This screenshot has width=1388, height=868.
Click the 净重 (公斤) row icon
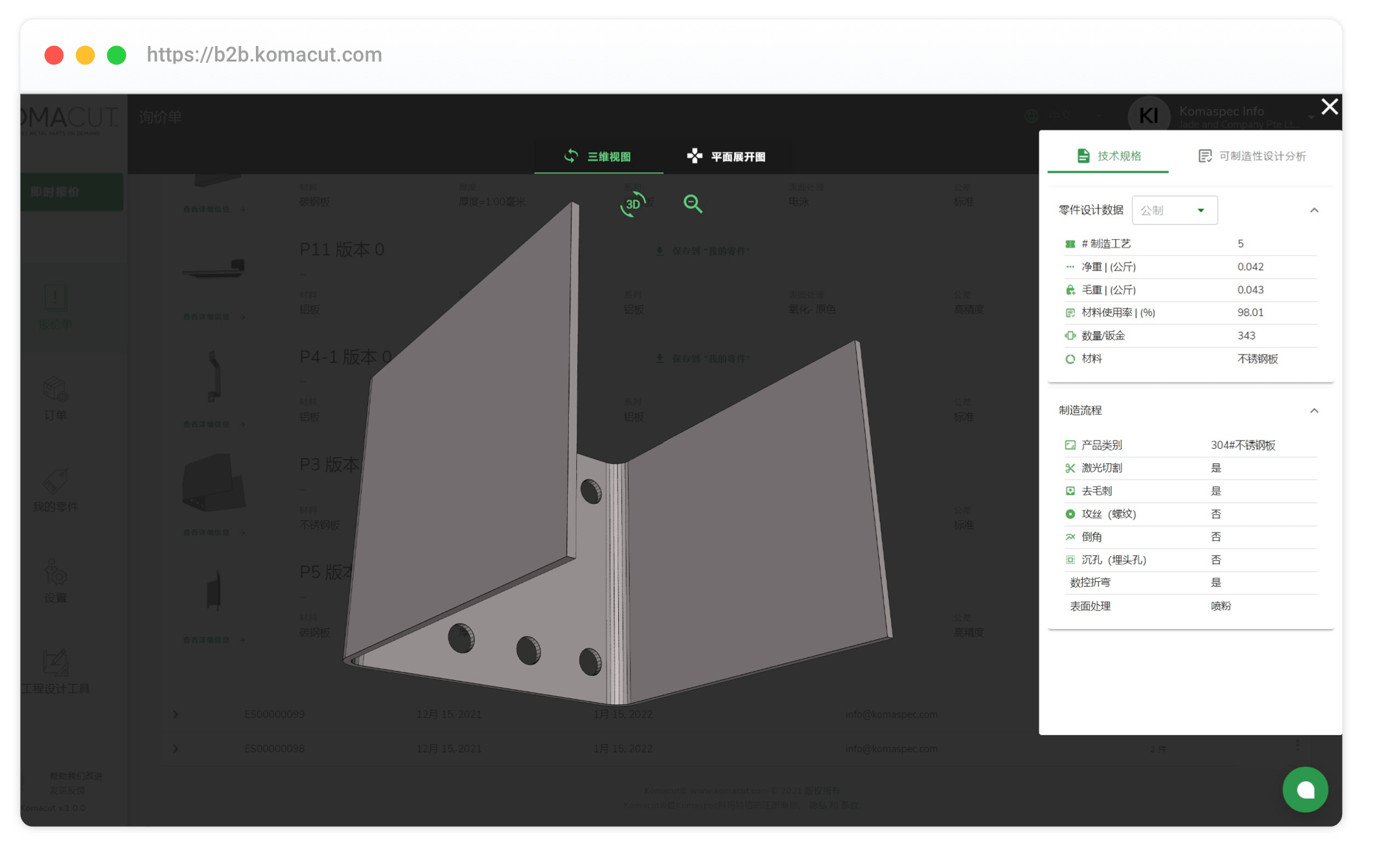click(1070, 267)
